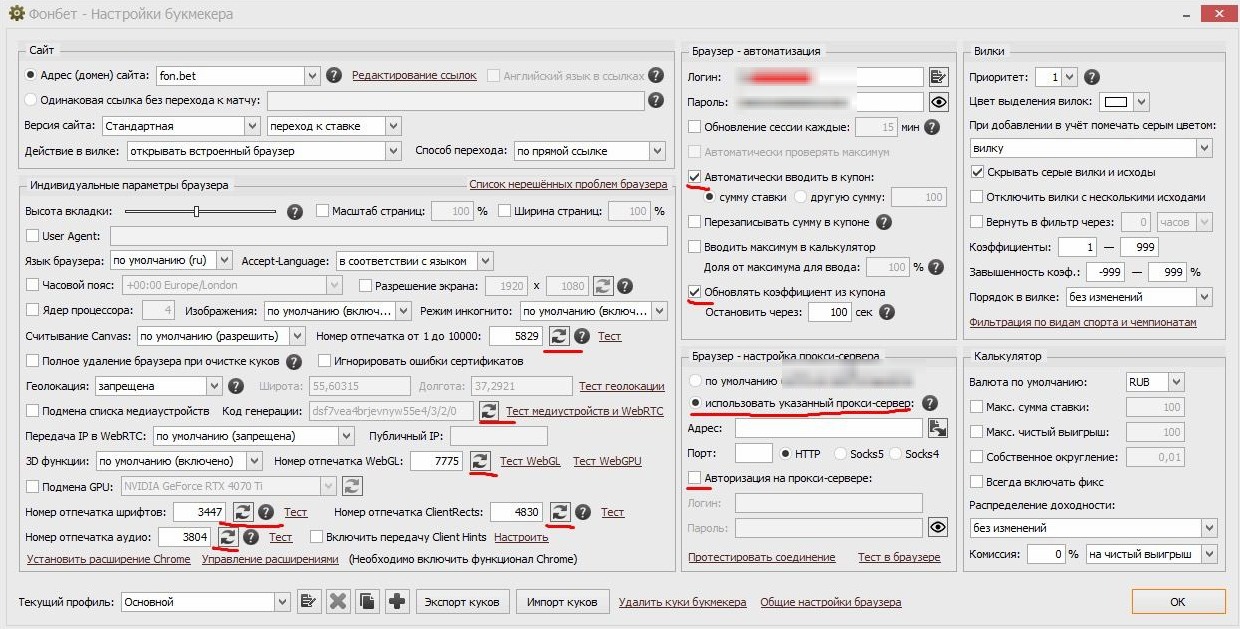Click refresh icon beside GPU substitution dropdown

pos(352,487)
